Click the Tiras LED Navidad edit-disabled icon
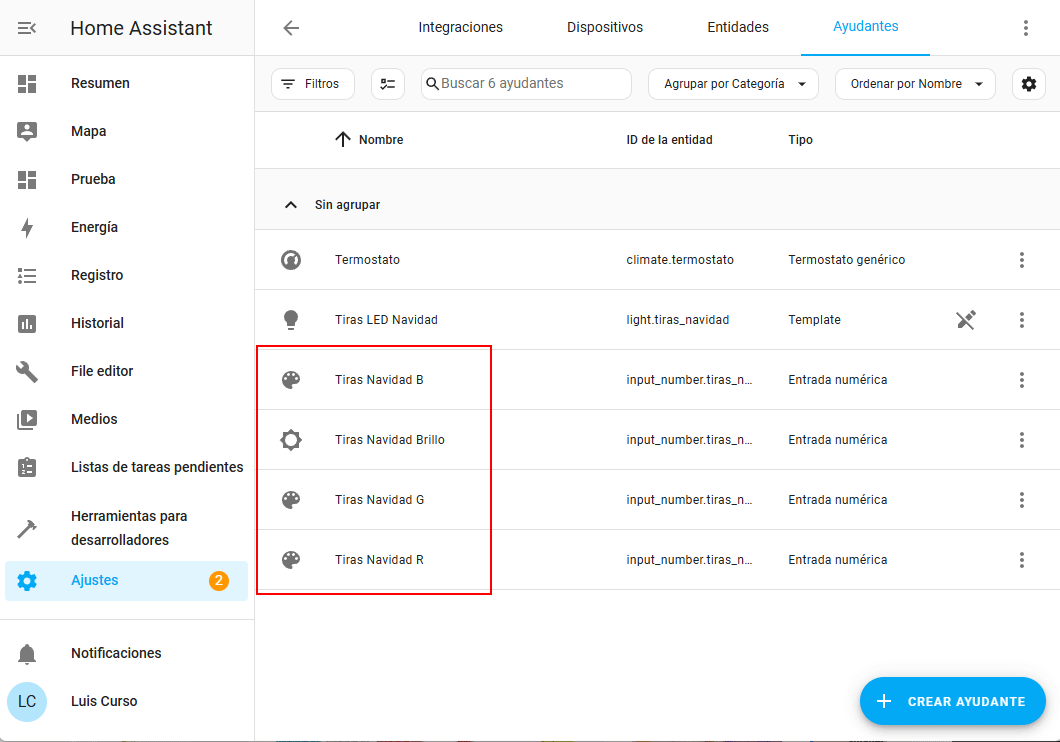 click(x=965, y=320)
